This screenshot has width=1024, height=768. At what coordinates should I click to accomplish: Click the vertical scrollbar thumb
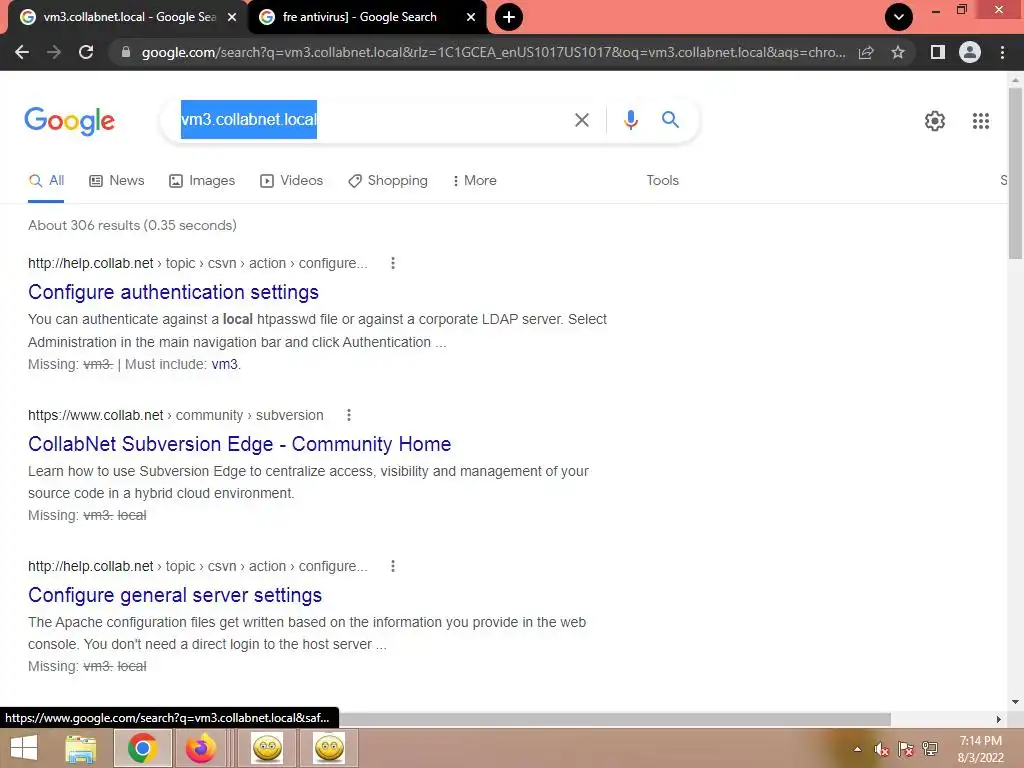coord(1015,173)
